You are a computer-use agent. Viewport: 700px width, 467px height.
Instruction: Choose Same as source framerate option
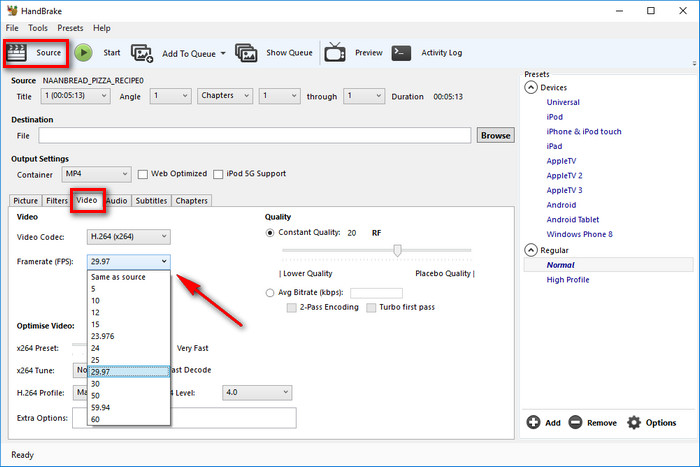[x=129, y=277]
